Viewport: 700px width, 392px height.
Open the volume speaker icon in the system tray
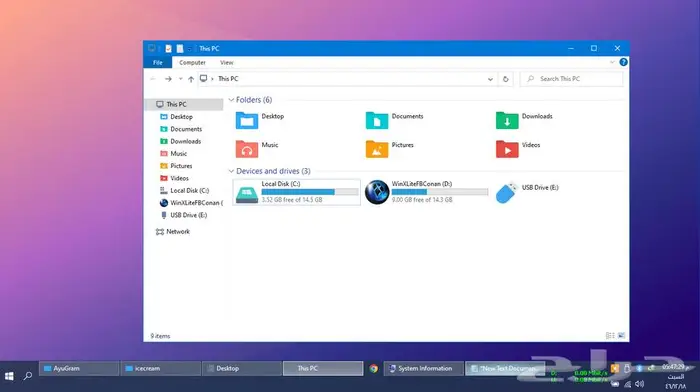[x=640, y=384]
